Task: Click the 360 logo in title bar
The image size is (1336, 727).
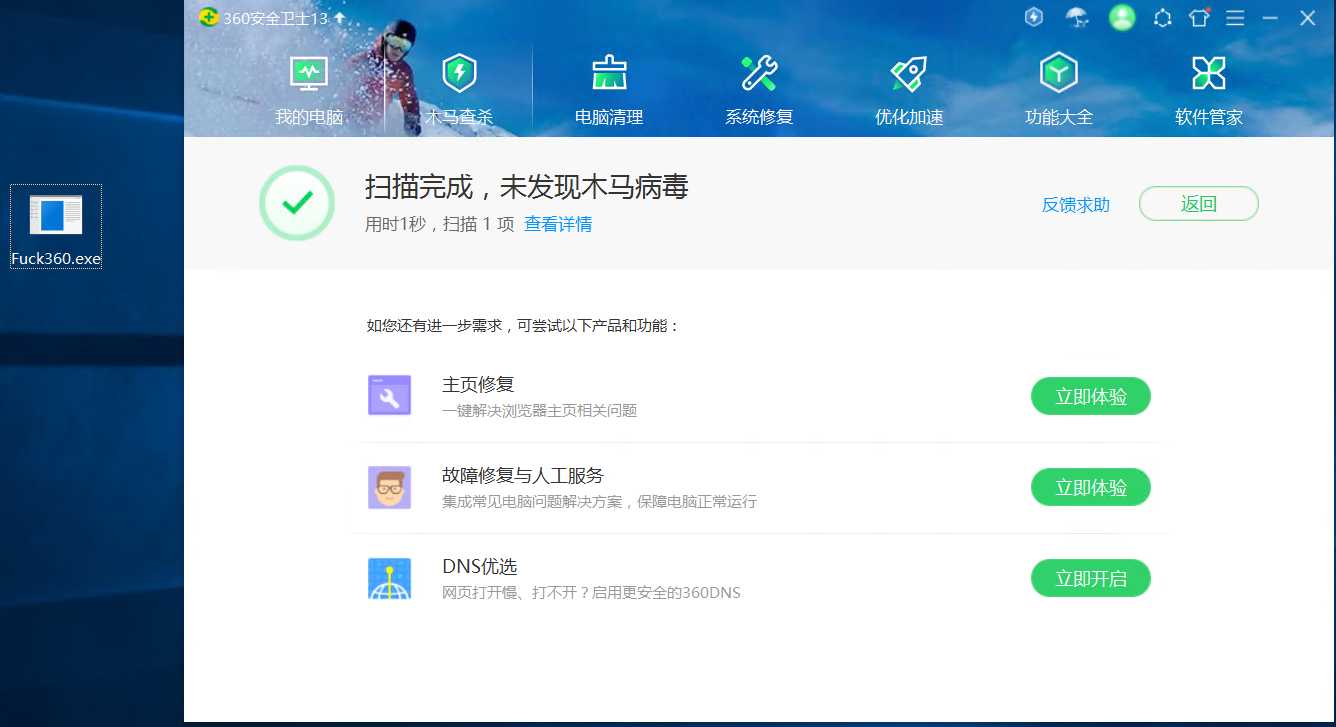Action: pos(209,17)
